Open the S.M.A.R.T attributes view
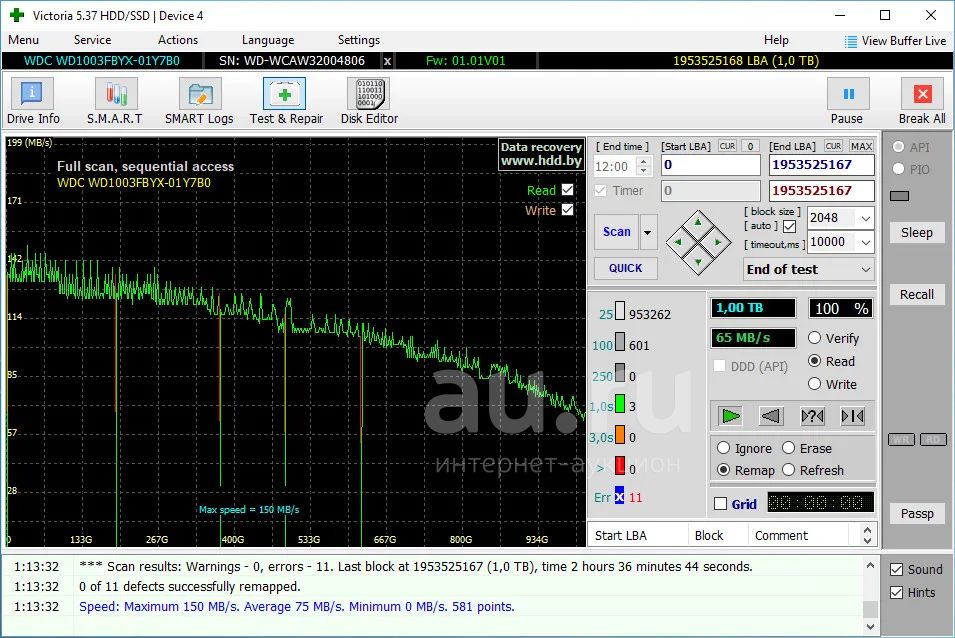Viewport: 955px width, 638px height. click(x=114, y=102)
